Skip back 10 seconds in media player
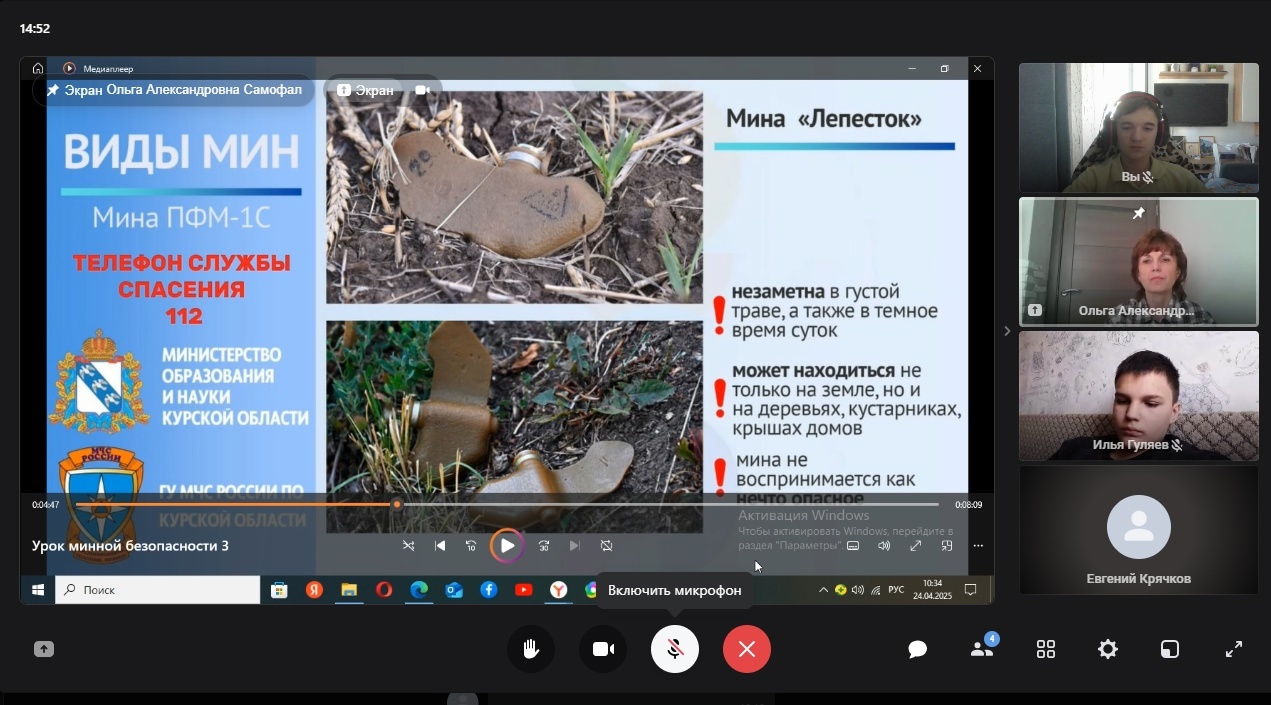The height and width of the screenshot is (705, 1271). [x=471, y=546]
